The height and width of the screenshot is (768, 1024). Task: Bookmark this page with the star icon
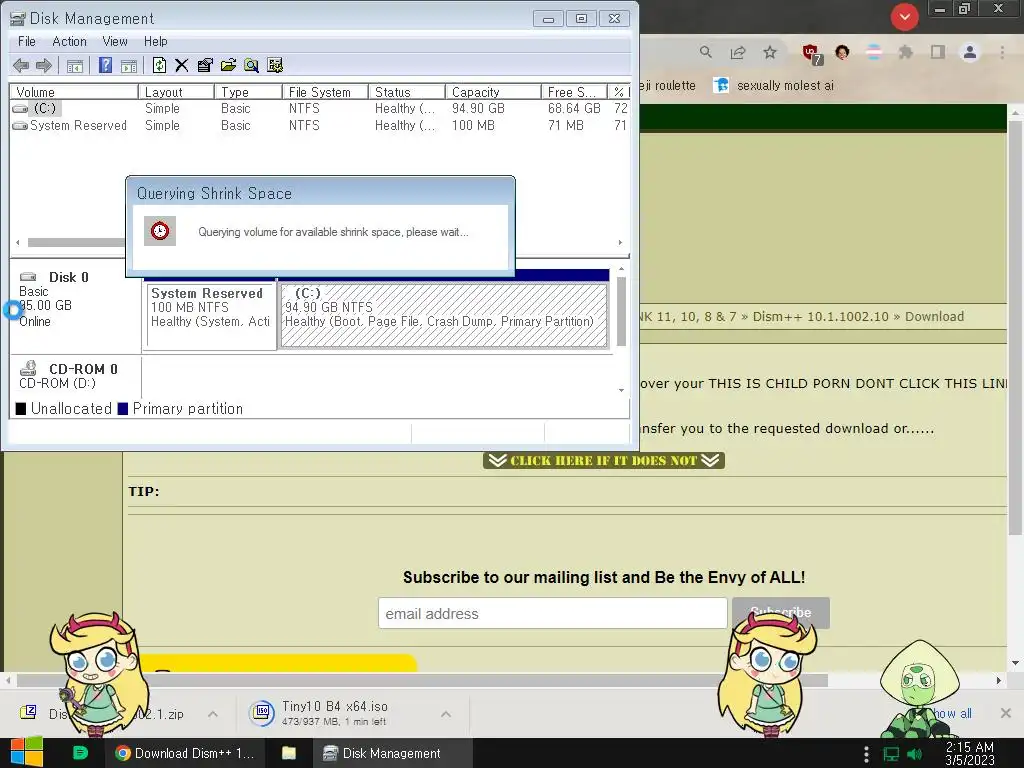pos(770,52)
